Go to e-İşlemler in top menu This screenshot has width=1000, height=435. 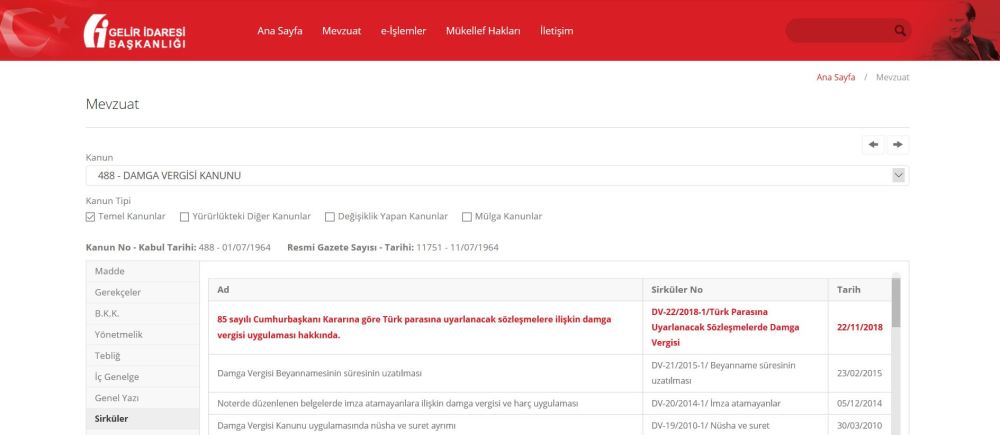pyautogui.click(x=403, y=31)
